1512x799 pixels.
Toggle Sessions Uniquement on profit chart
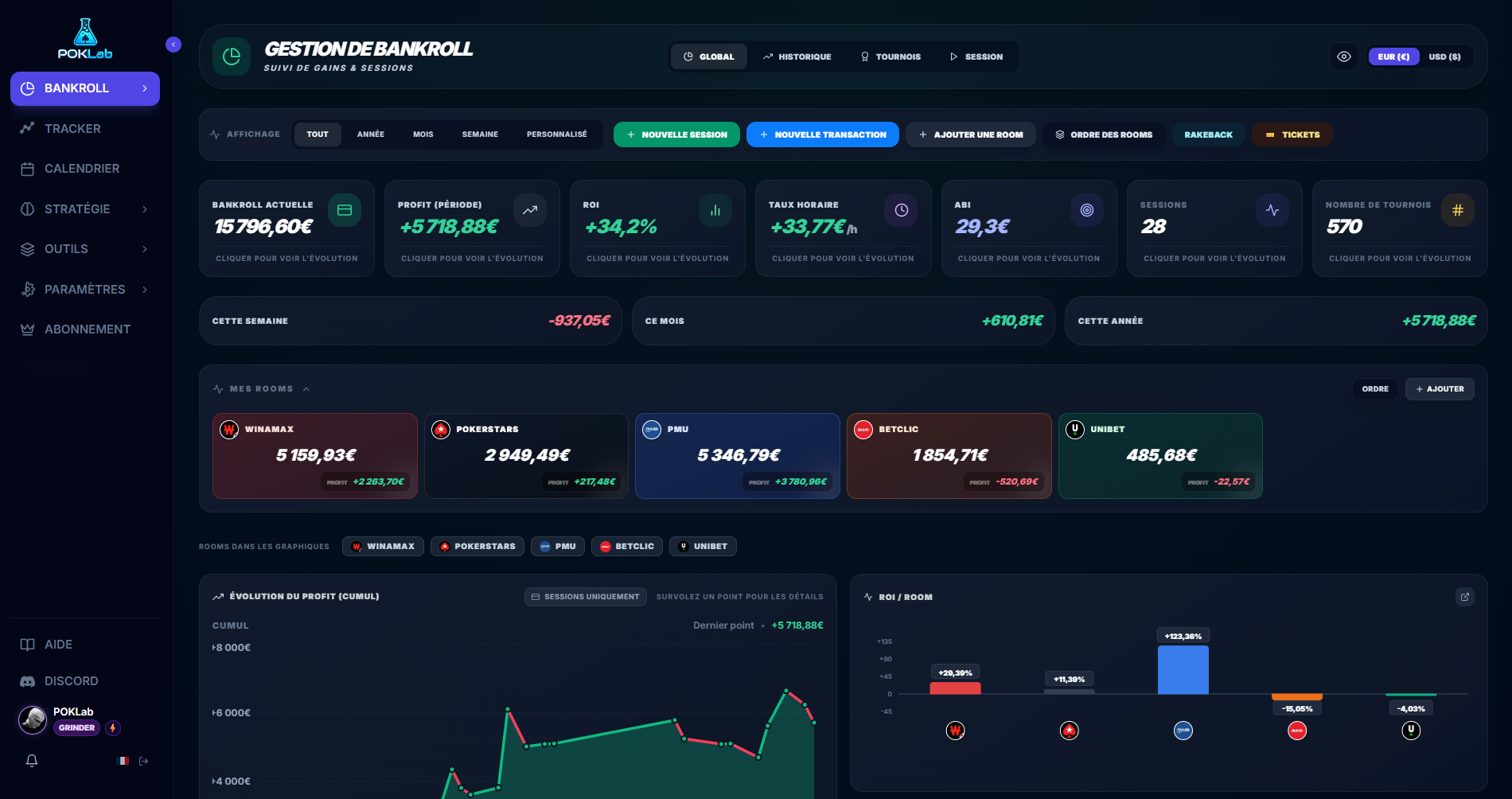(x=586, y=597)
